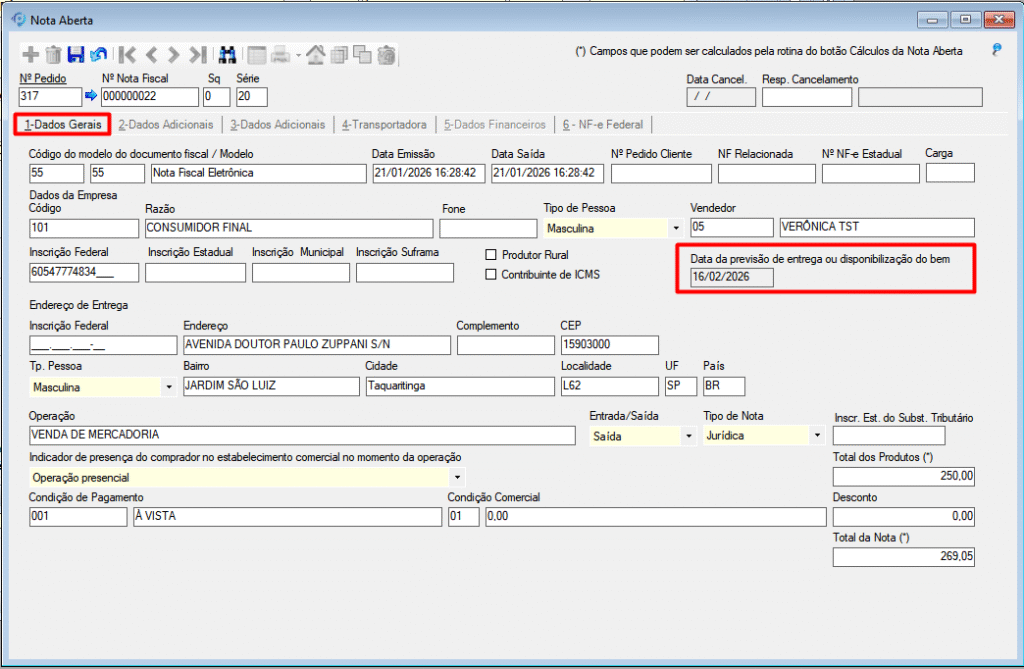The image size is (1024, 669).
Task: Click the printer icon in toolbar
Action: [281, 54]
